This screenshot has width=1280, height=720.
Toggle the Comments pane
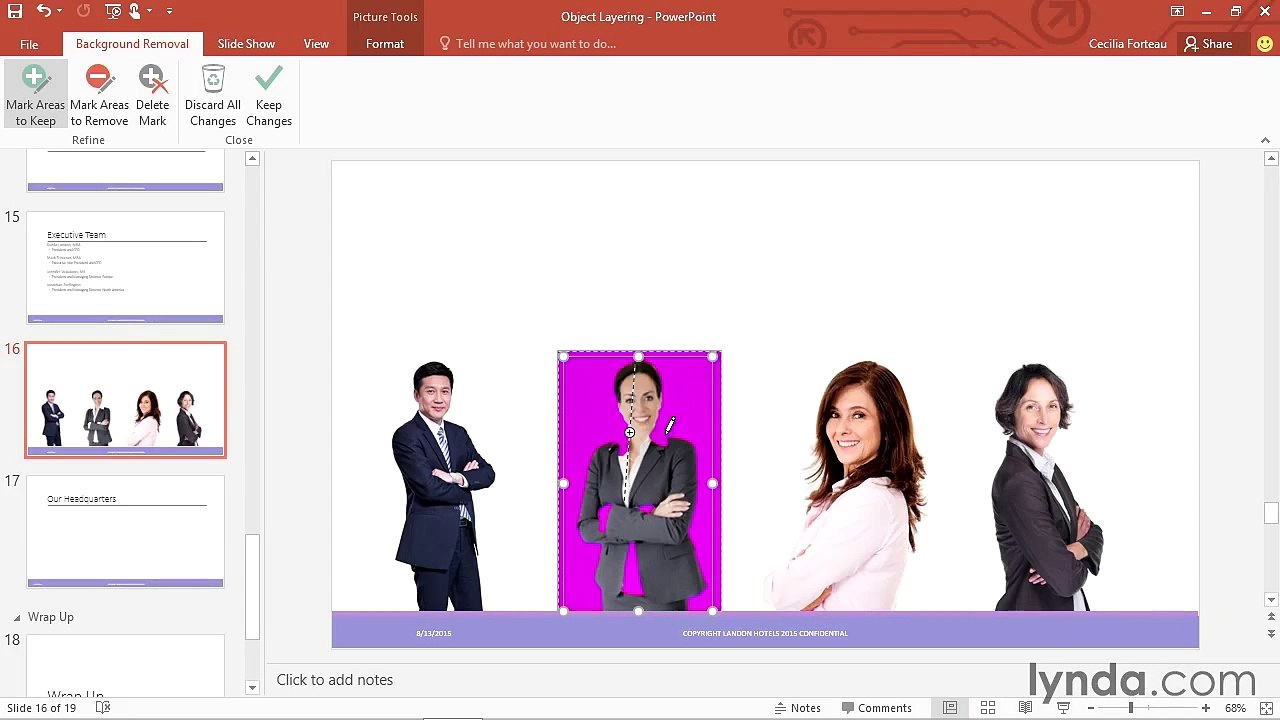[876, 708]
